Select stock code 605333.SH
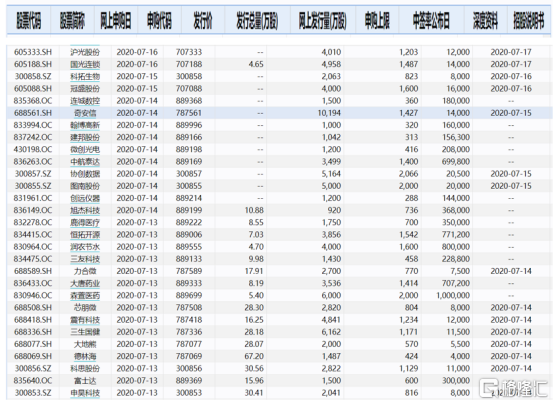This screenshot has height=405, width=554. pos(33,52)
